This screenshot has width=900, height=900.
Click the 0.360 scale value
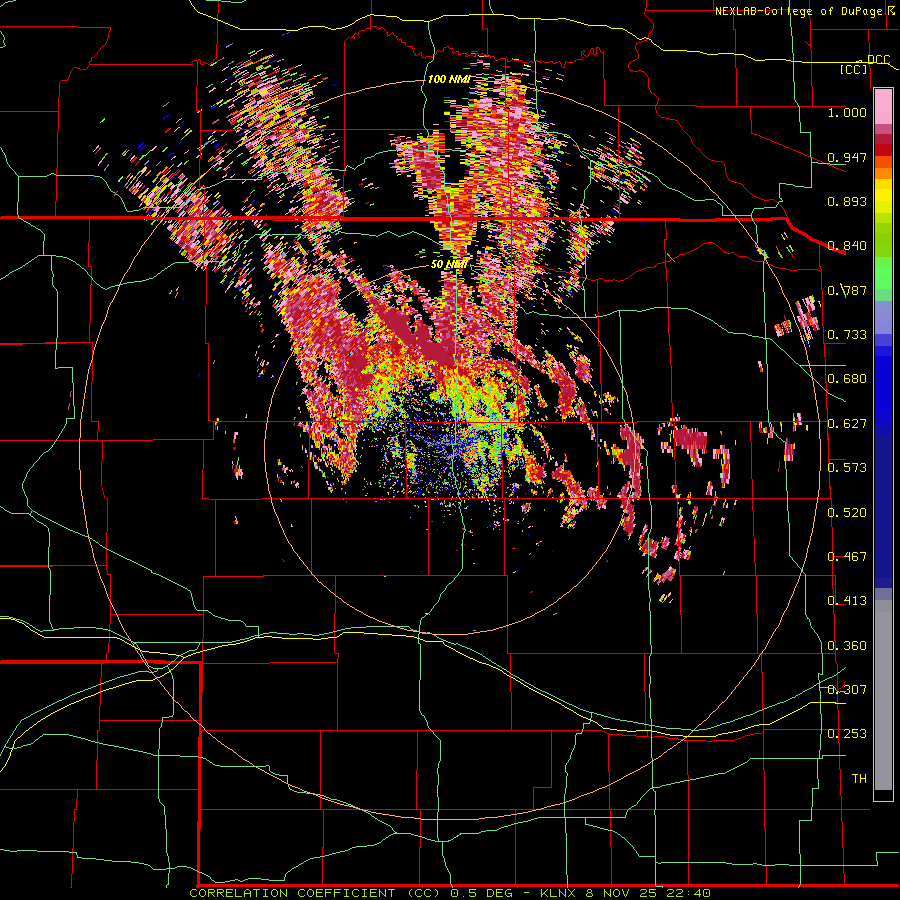click(x=847, y=646)
